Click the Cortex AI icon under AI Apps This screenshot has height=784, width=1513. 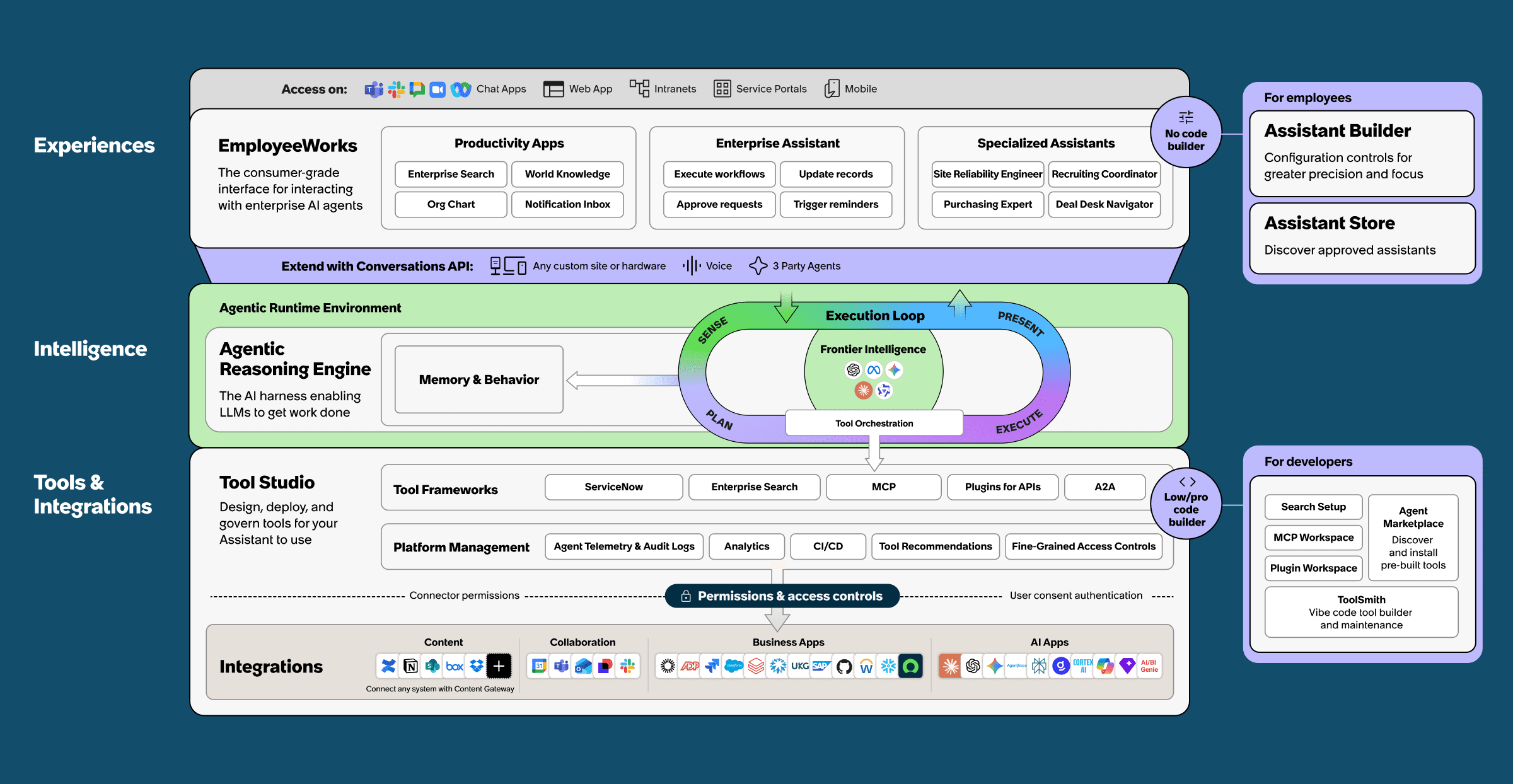click(1083, 666)
